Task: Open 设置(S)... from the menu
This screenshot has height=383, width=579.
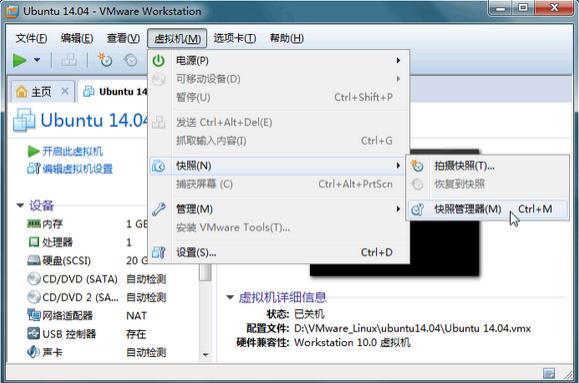Action: pos(279,253)
